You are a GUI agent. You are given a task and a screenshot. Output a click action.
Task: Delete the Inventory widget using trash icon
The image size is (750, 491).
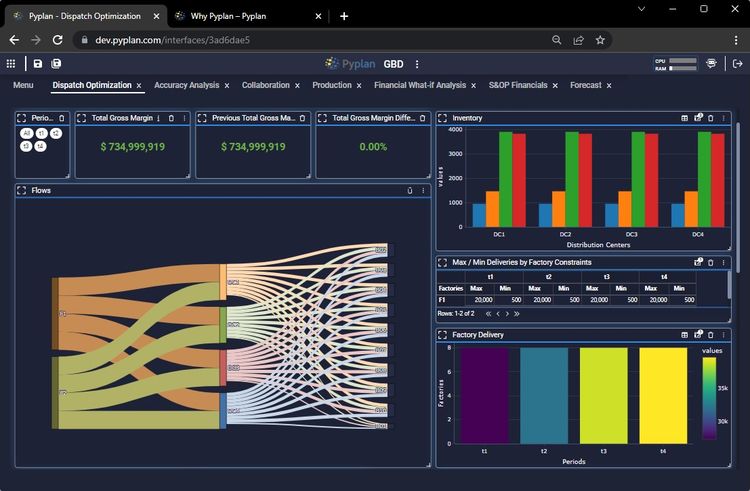click(710, 118)
